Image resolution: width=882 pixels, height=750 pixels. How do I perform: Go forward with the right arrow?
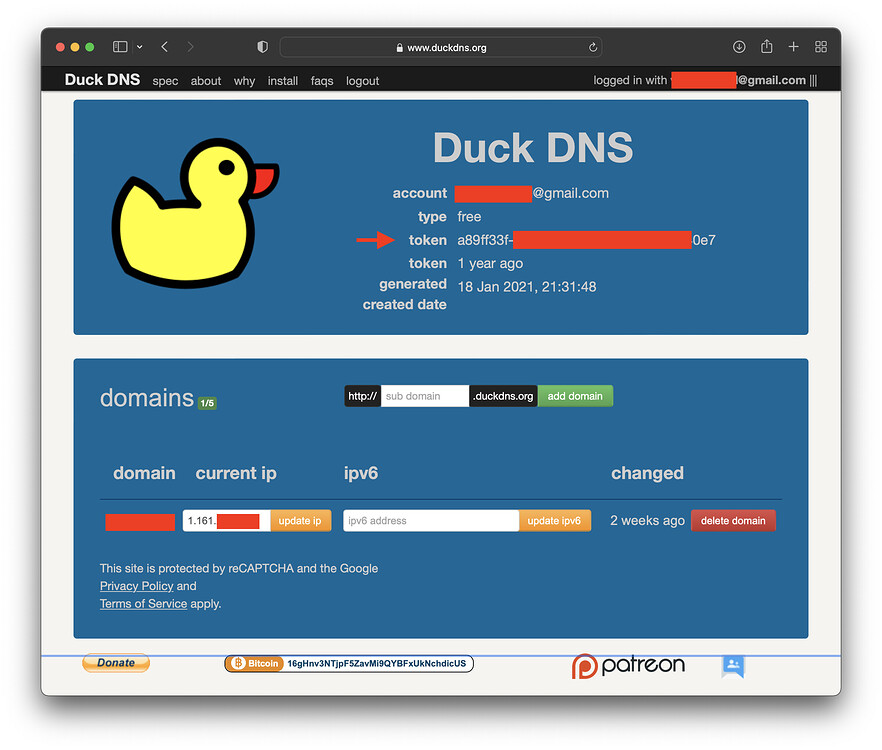pos(190,47)
